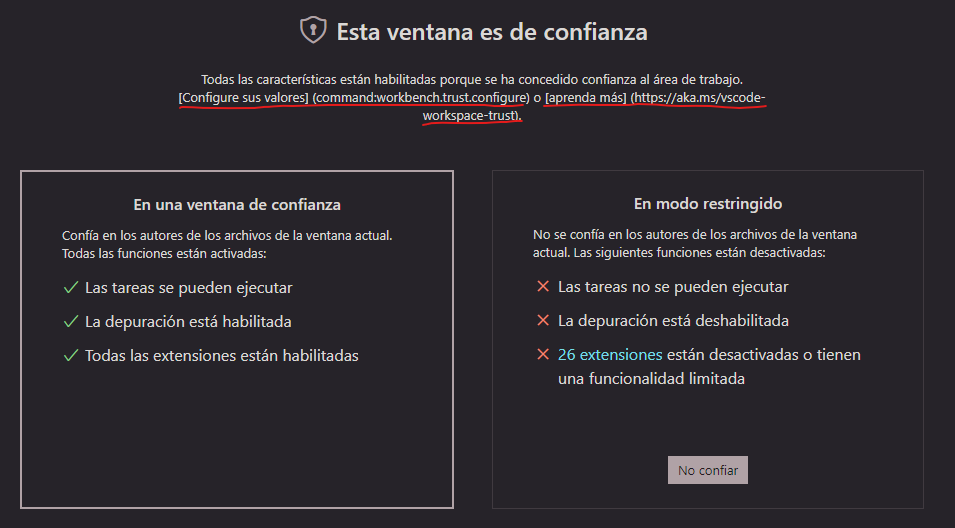Image resolution: width=955 pixels, height=528 pixels.
Task: Click the No se confía en los autores paragraph
Action: pyautogui.click(x=695, y=244)
